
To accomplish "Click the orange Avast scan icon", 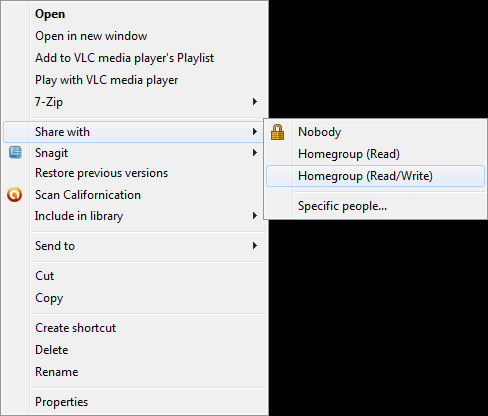I will [x=15, y=195].
